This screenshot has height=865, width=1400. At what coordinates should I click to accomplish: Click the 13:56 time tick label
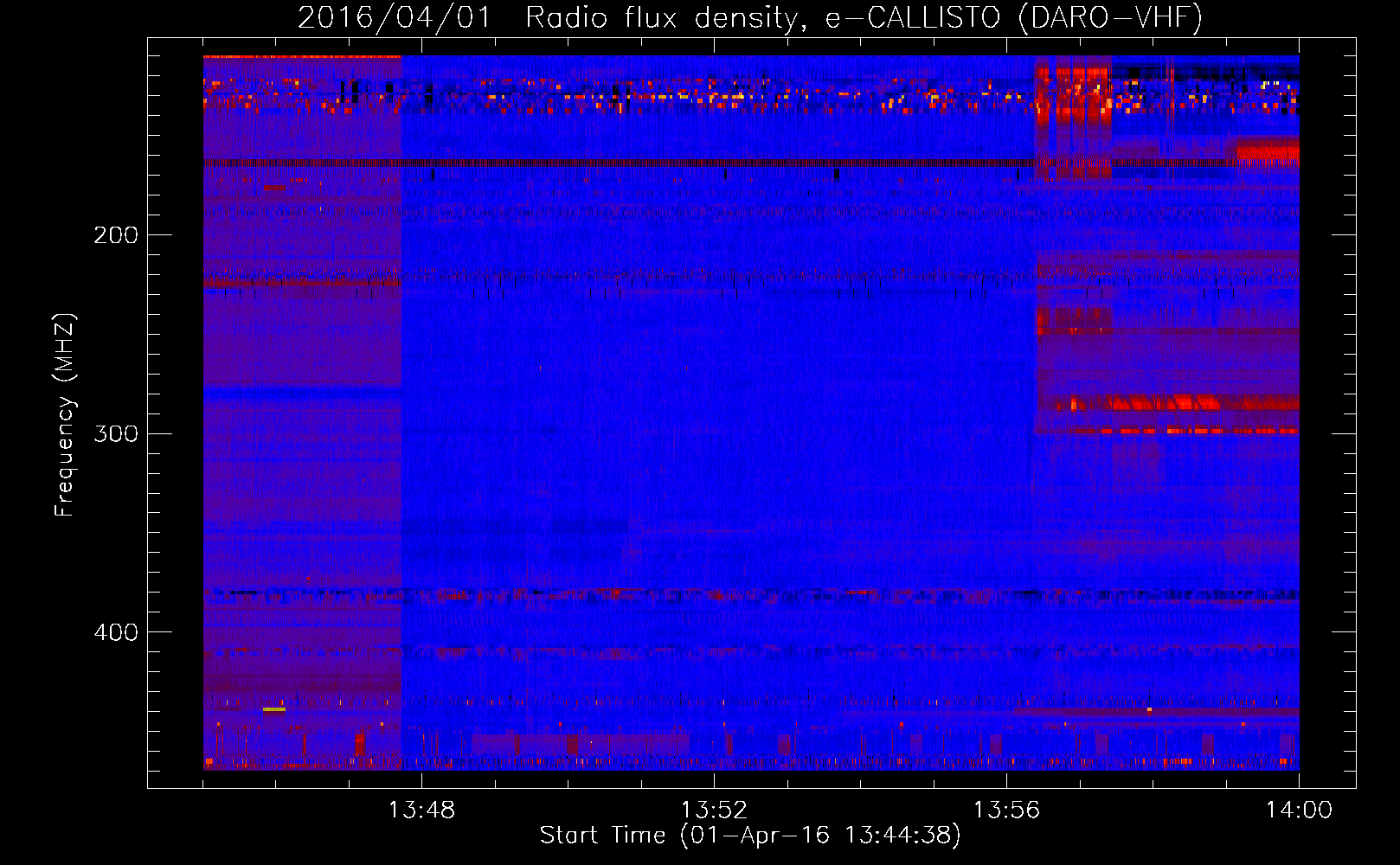click(x=1006, y=811)
